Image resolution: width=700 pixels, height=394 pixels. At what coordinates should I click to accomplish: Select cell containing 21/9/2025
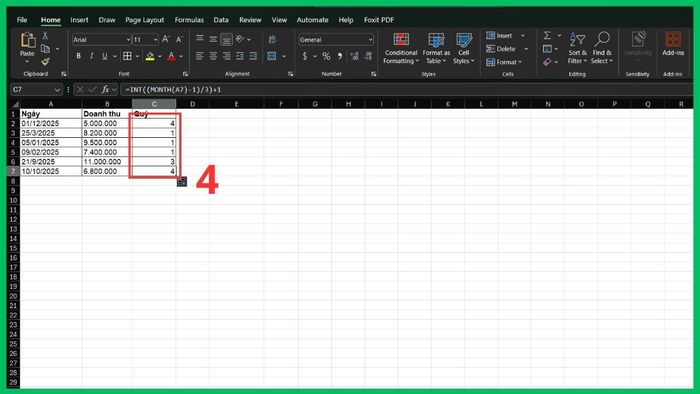point(51,162)
